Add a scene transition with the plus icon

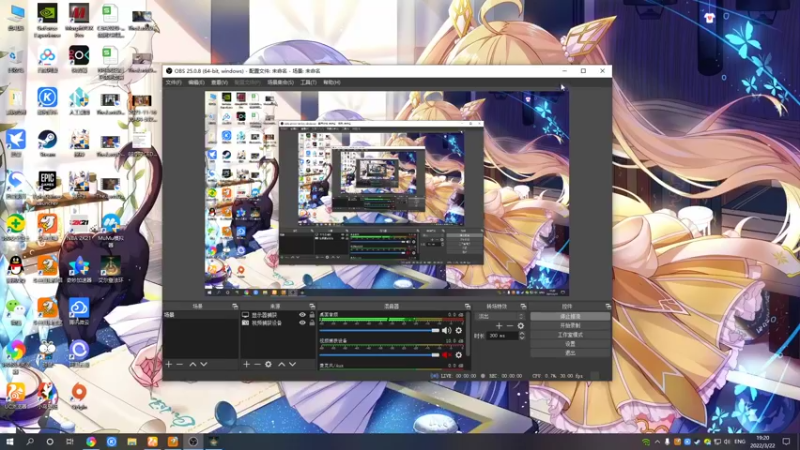pos(499,326)
